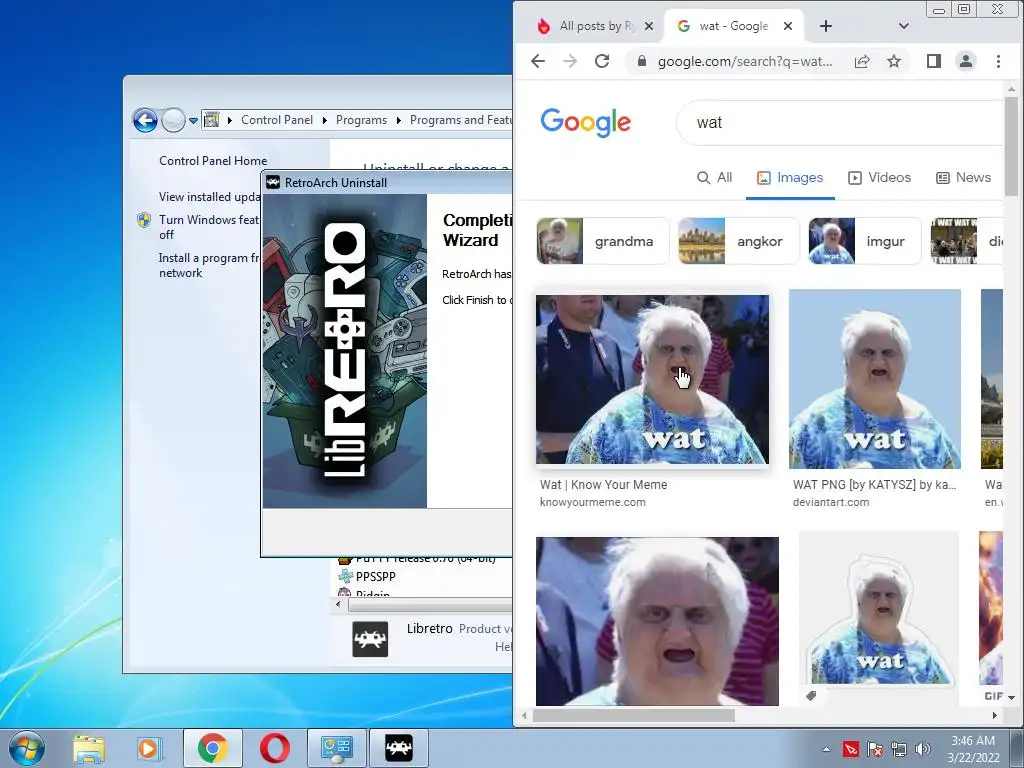Image resolution: width=1024 pixels, height=768 pixels.
Task: Bookmark this page with the star icon
Action: click(894, 61)
